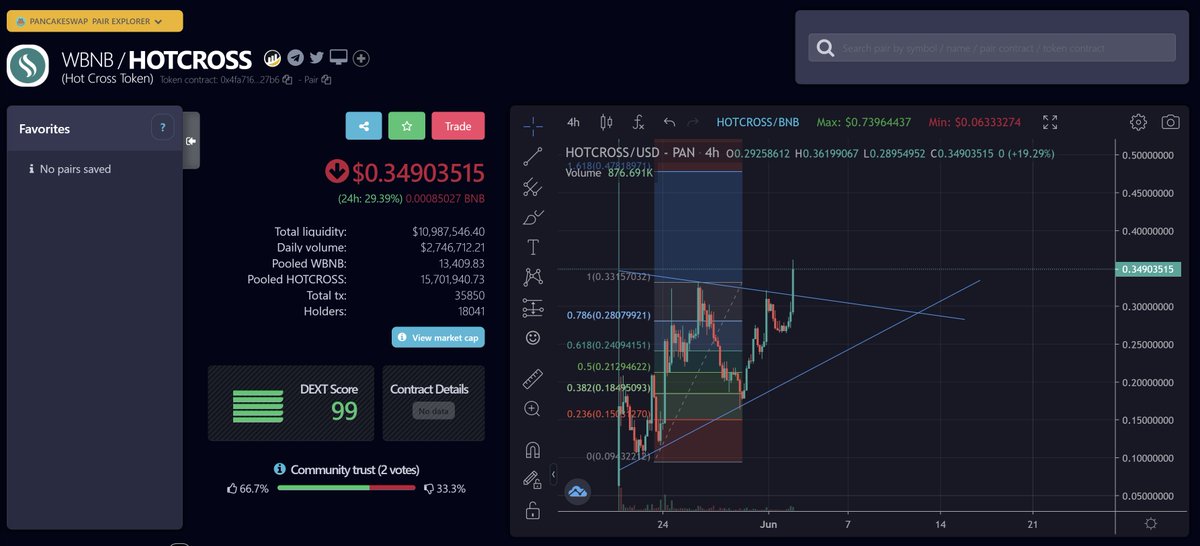Image resolution: width=1200 pixels, height=546 pixels.
Task: Click the Holders value 18041
Action: coord(469,311)
